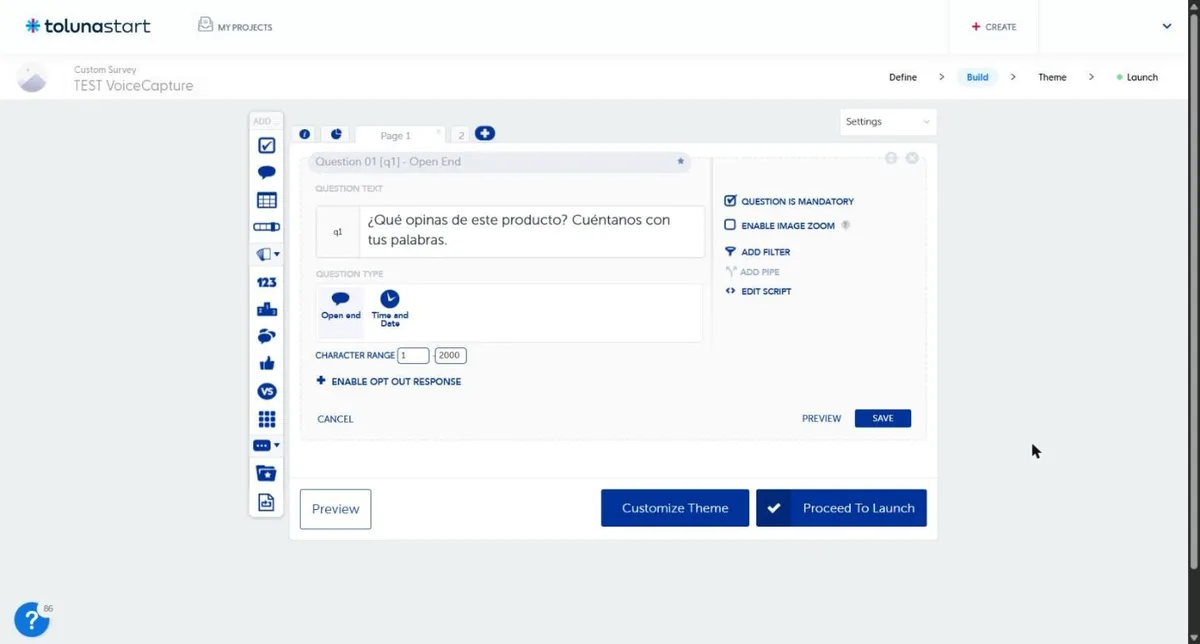Click the Add Pipe branching icon
The height and width of the screenshot is (644, 1200).
pyautogui.click(x=730, y=272)
